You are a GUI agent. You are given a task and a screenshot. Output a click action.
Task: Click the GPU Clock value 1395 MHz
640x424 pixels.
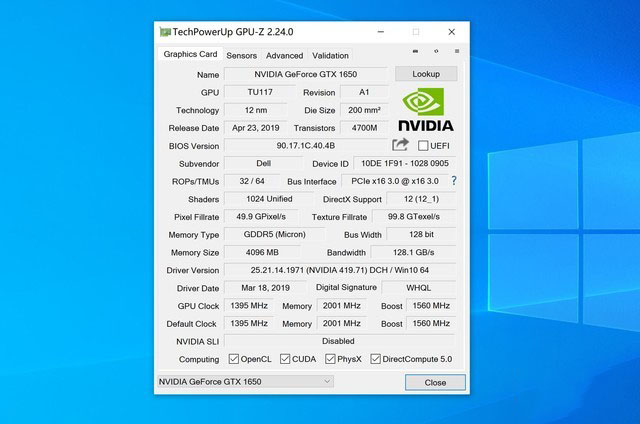click(x=249, y=306)
